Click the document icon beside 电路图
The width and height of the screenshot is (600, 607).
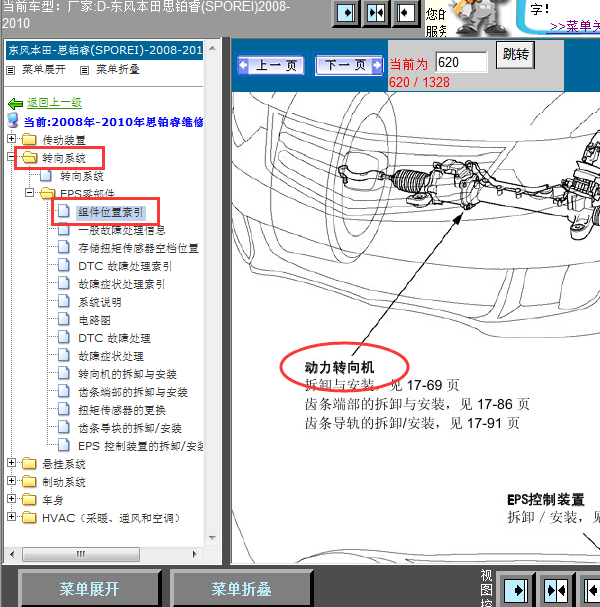[x=63, y=319]
